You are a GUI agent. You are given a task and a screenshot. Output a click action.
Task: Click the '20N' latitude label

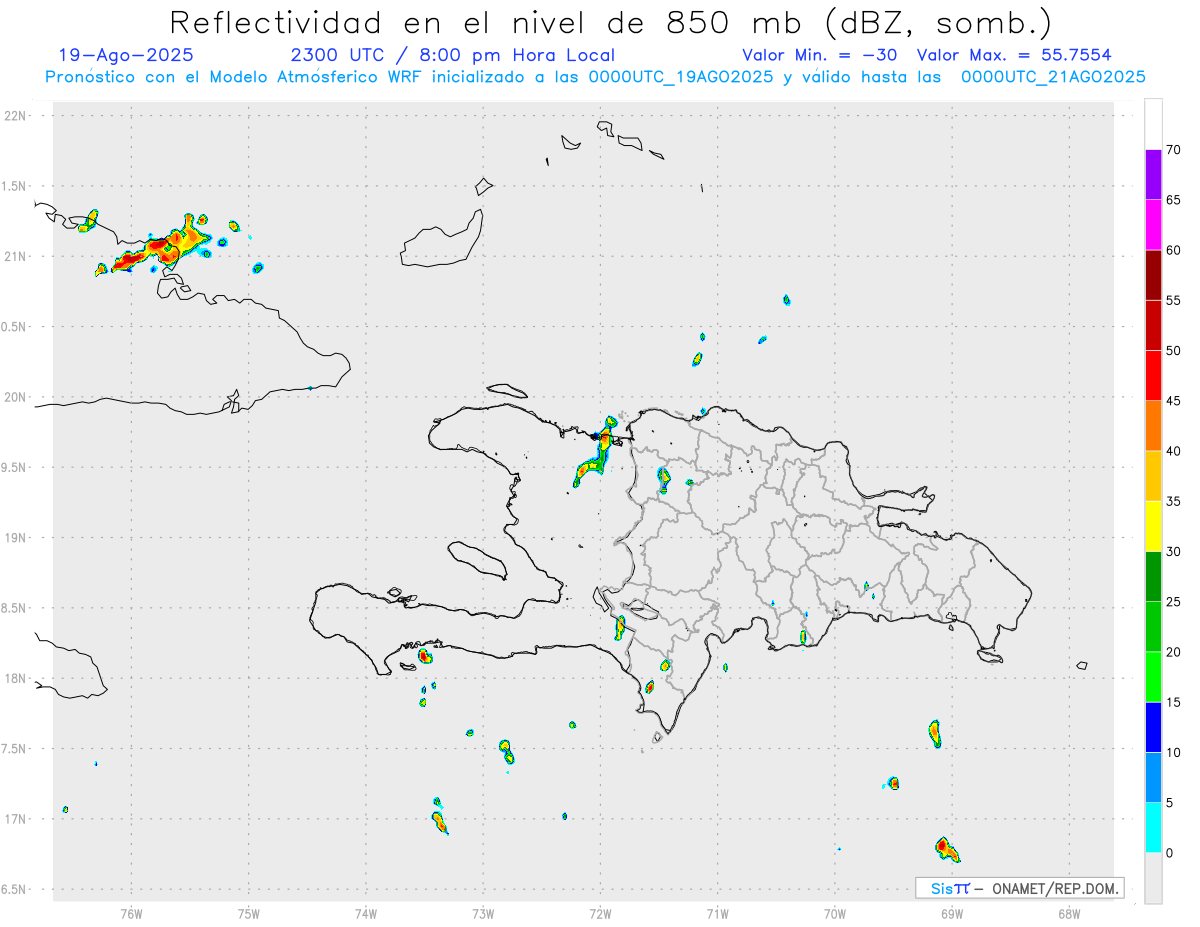click(17, 397)
